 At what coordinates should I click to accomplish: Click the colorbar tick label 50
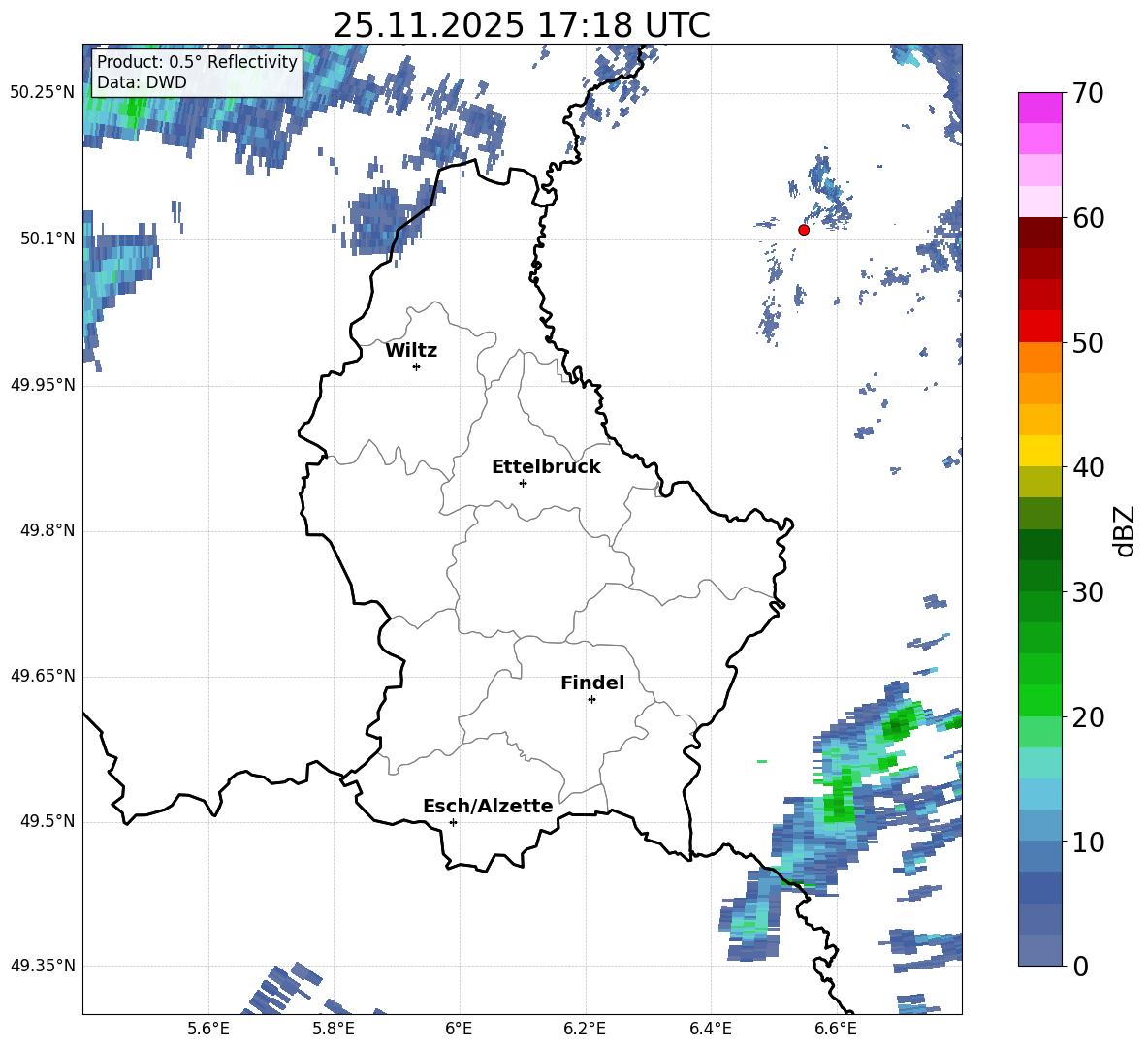pos(1088,342)
